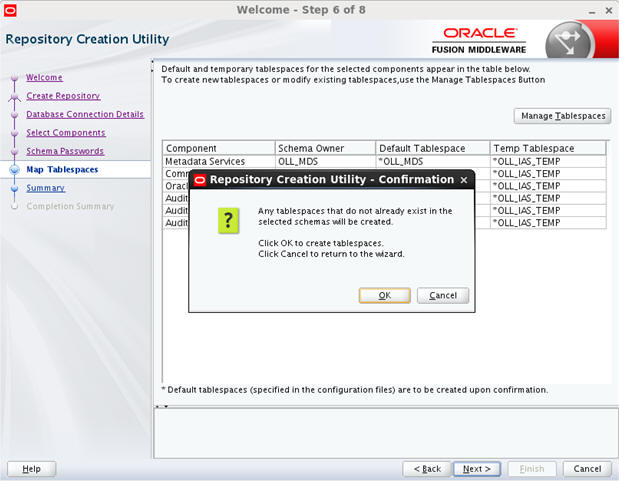619x481 pixels.
Task: Go to Create Repository step
Action: pyautogui.click(x=63, y=96)
